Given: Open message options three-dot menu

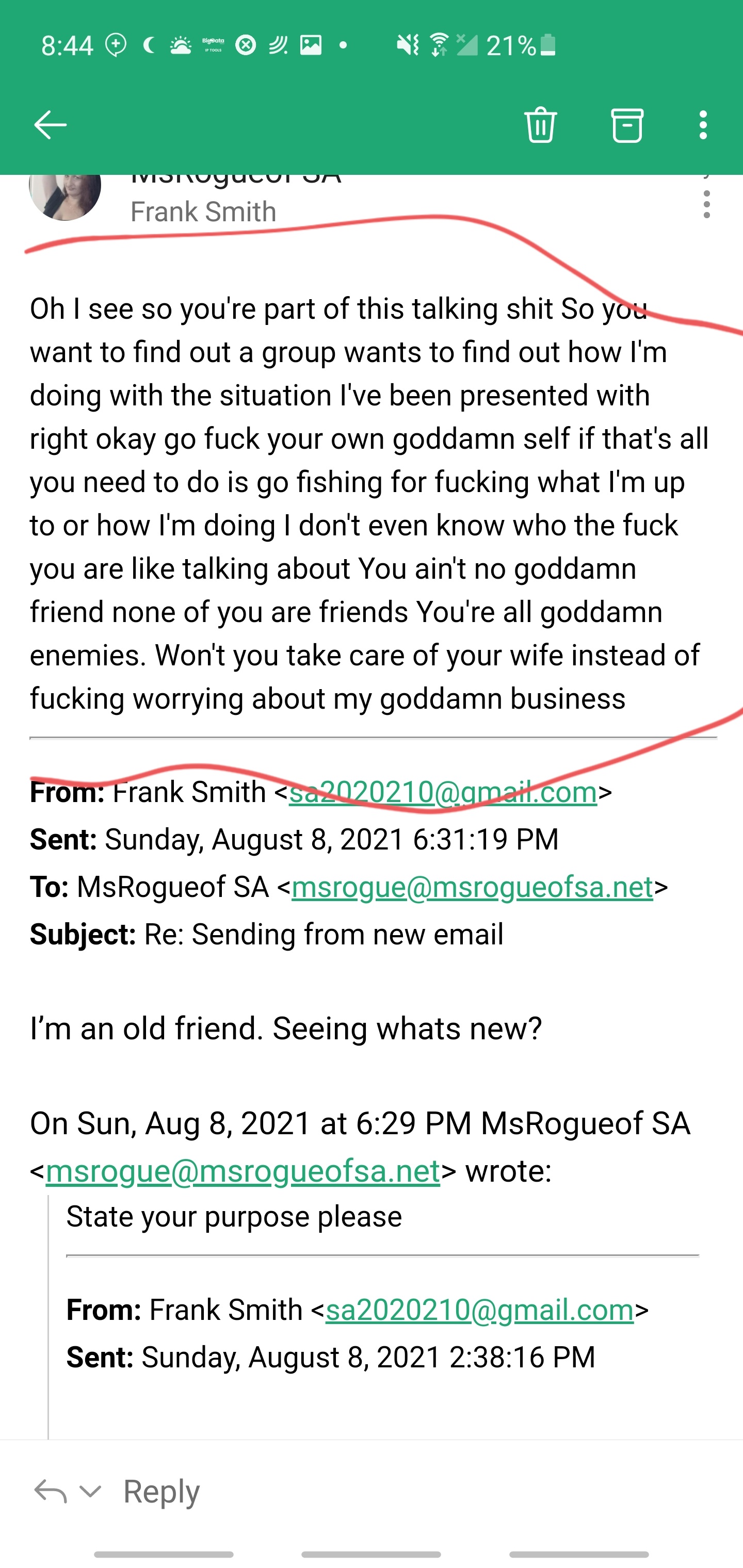Looking at the screenshot, I should (x=706, y=205).
